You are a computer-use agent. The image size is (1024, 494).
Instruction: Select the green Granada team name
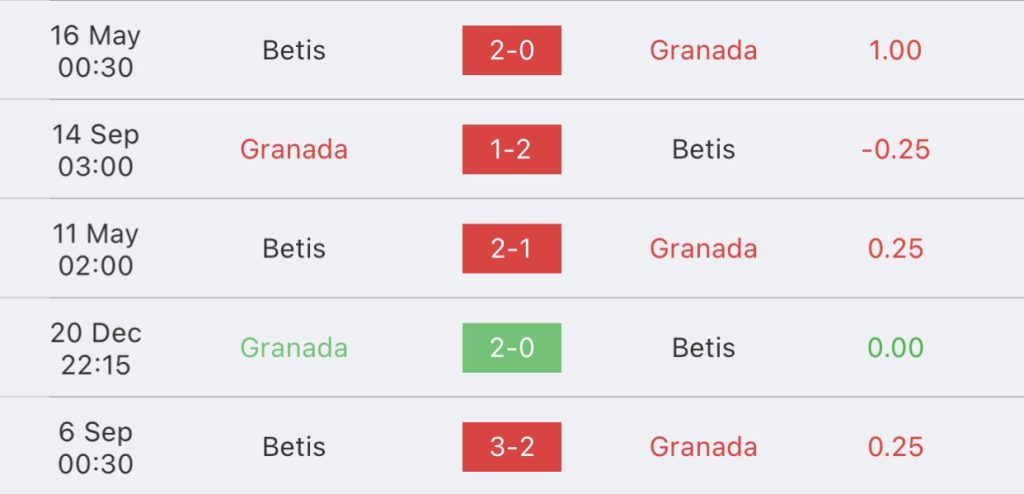294,348
